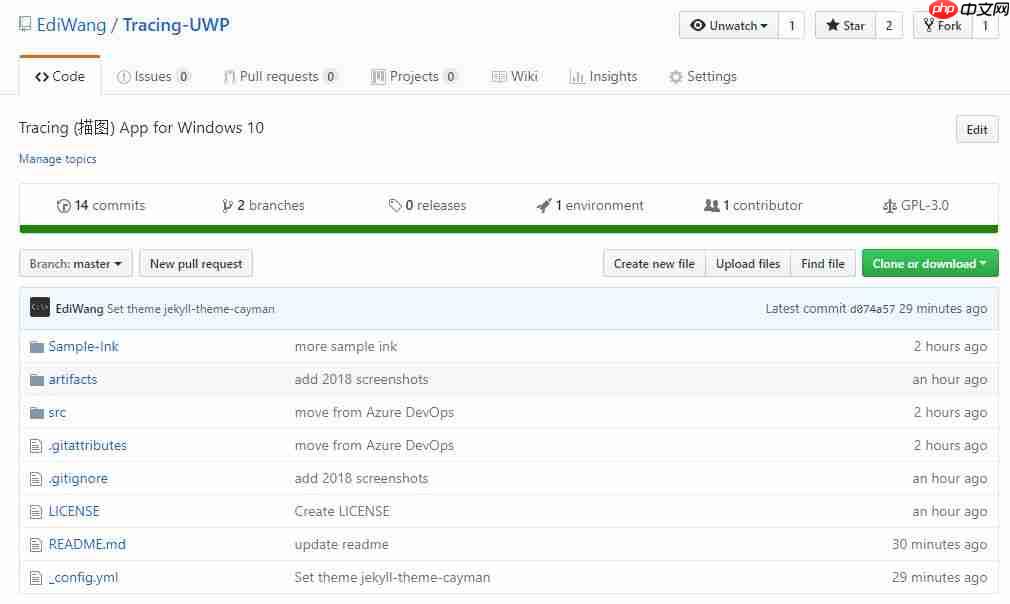This screenshot has width=1010, height=604.
Task: Expand the Clone or download menu
Action: (x=929, y=263)
